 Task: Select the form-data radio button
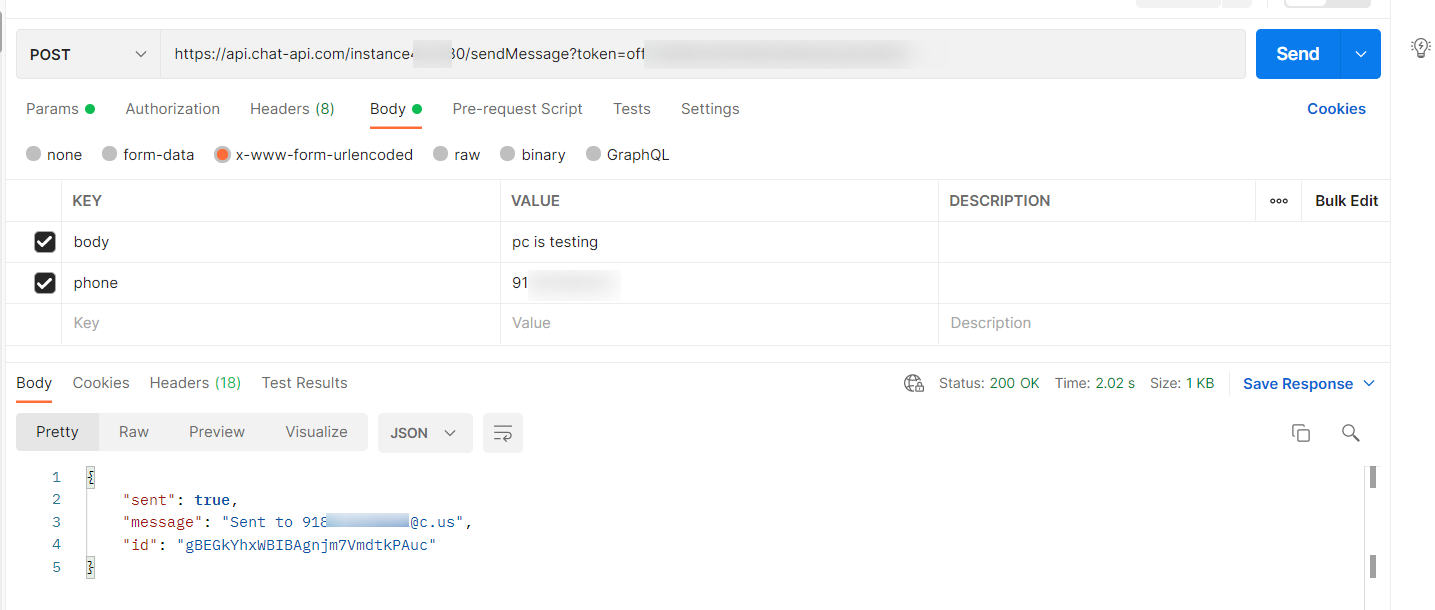(x=110, y=154)
